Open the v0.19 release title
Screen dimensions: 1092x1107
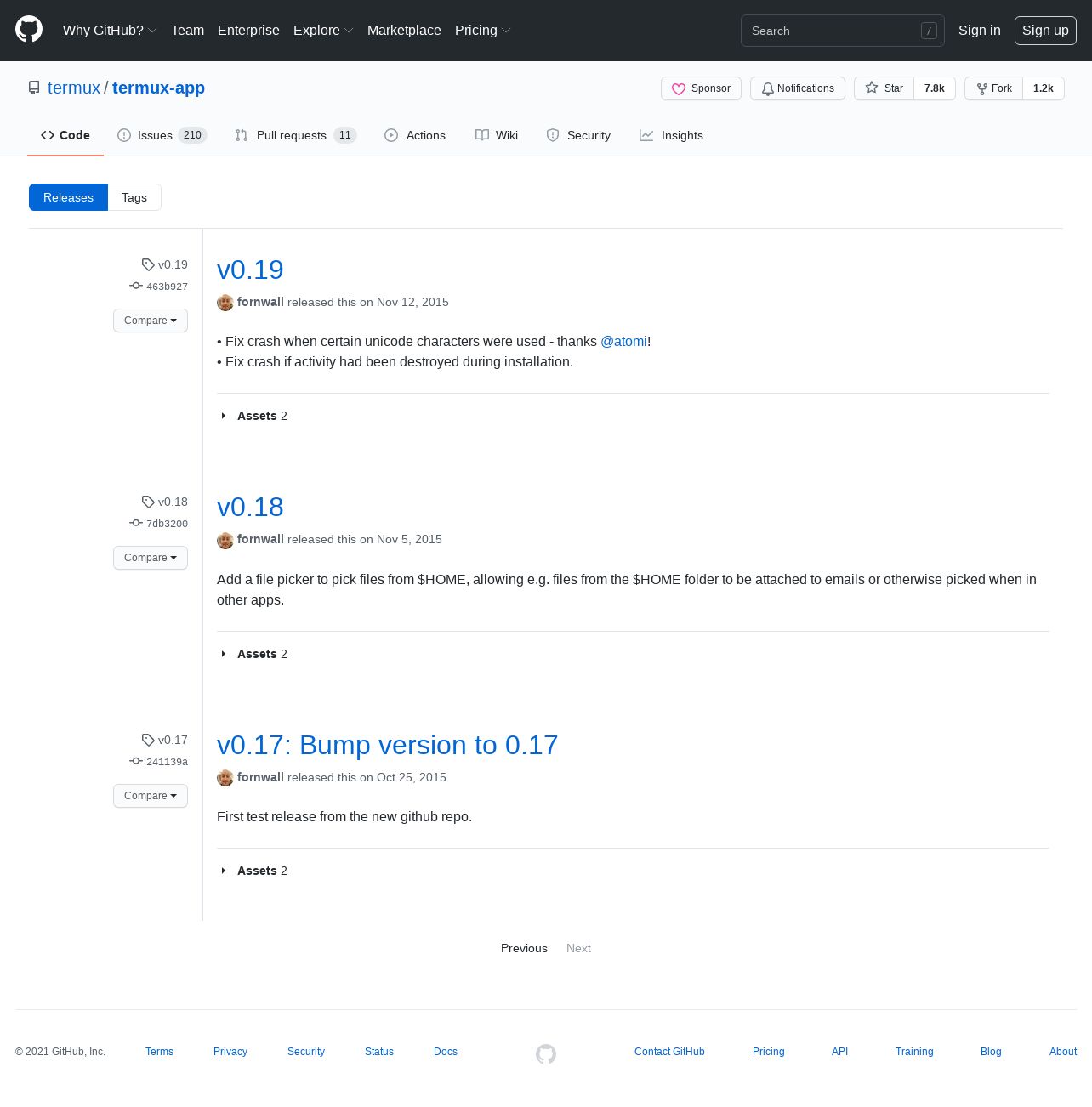click(x=250, y=270)
